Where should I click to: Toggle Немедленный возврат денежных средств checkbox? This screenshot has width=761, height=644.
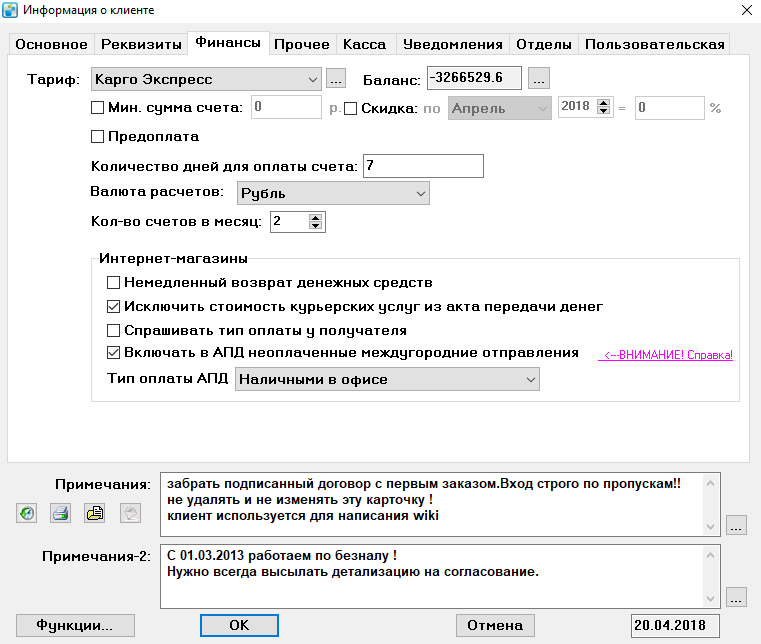point(113,282)
